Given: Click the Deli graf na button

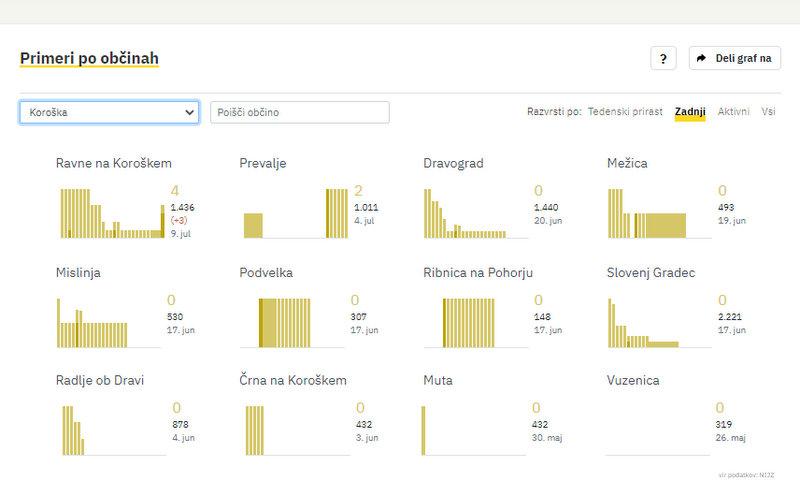Looking at the screenshot, I should [735, 59].
